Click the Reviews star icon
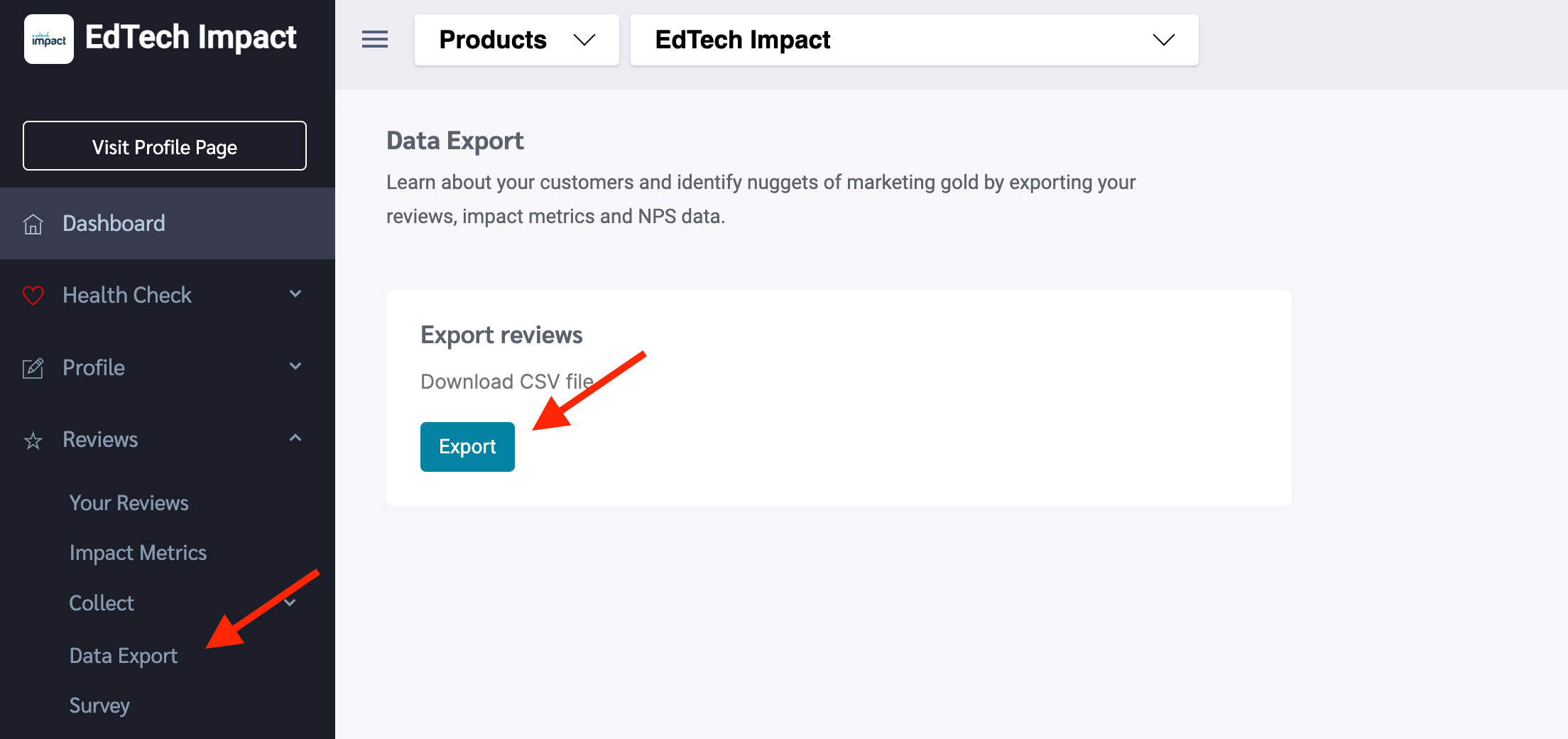 (33, 441)
